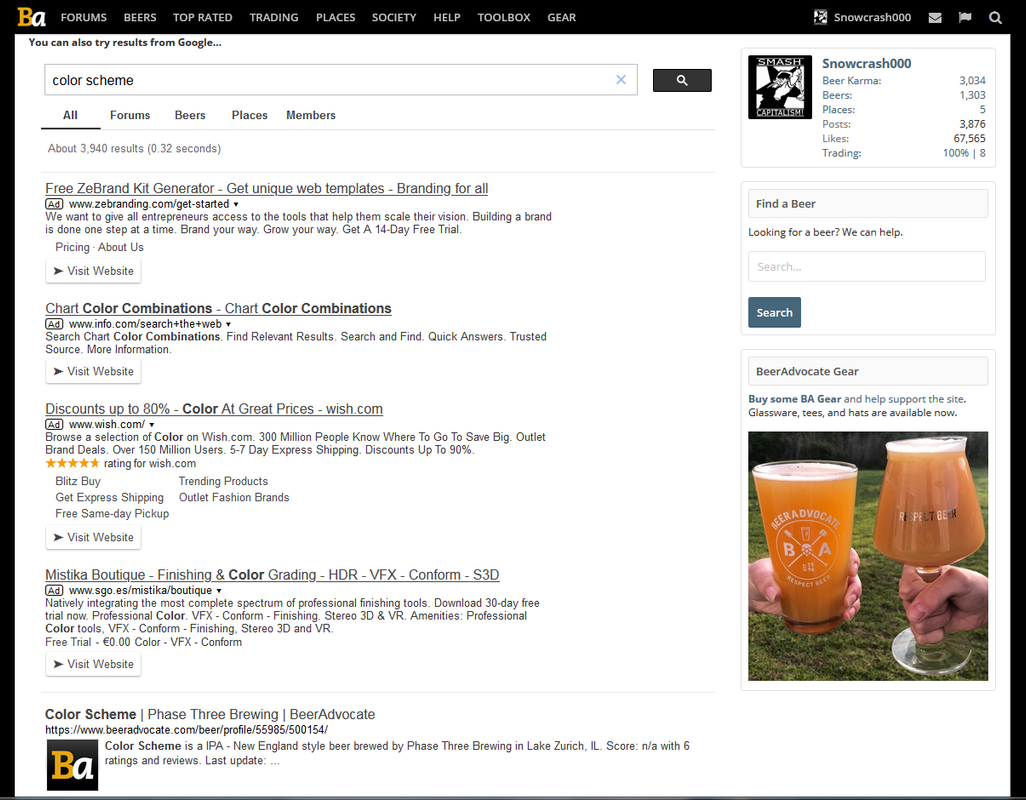The width and height of the screenshot is (1026, 800).
Task: Switch to the Members results tab
Action: click(x=311, y=115)
